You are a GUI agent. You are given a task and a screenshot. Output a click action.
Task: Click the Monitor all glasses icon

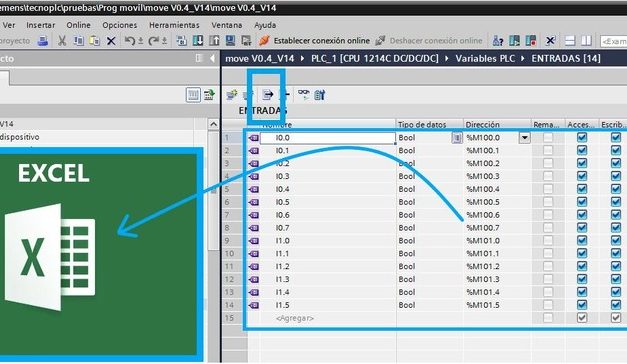tap(304, 94)
